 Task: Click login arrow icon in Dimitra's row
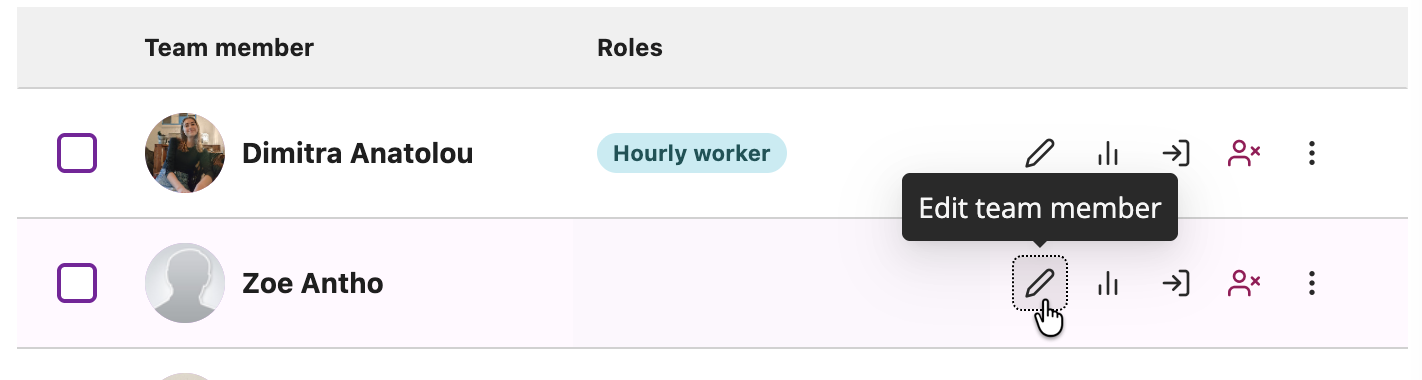coord(1175,153)
